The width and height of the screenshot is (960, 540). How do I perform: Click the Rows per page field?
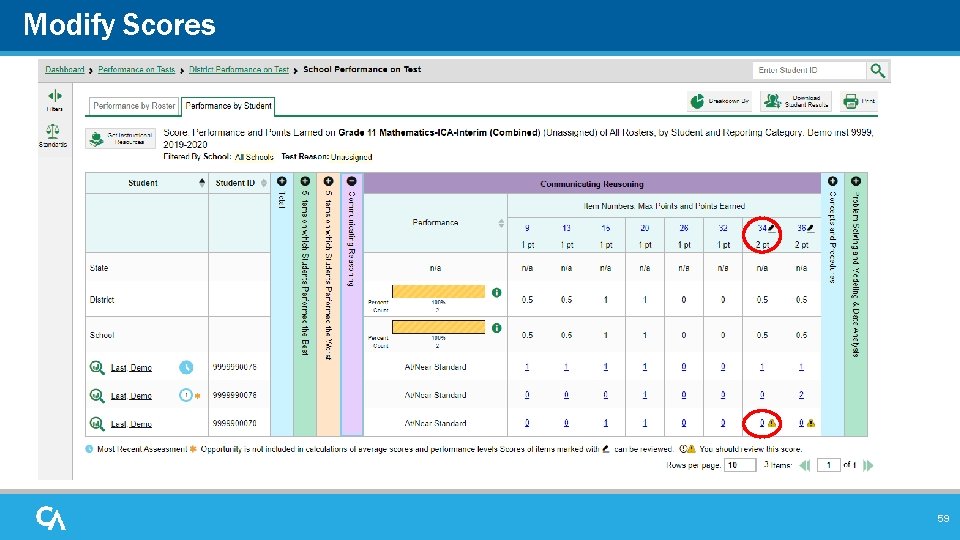point(739,465)
